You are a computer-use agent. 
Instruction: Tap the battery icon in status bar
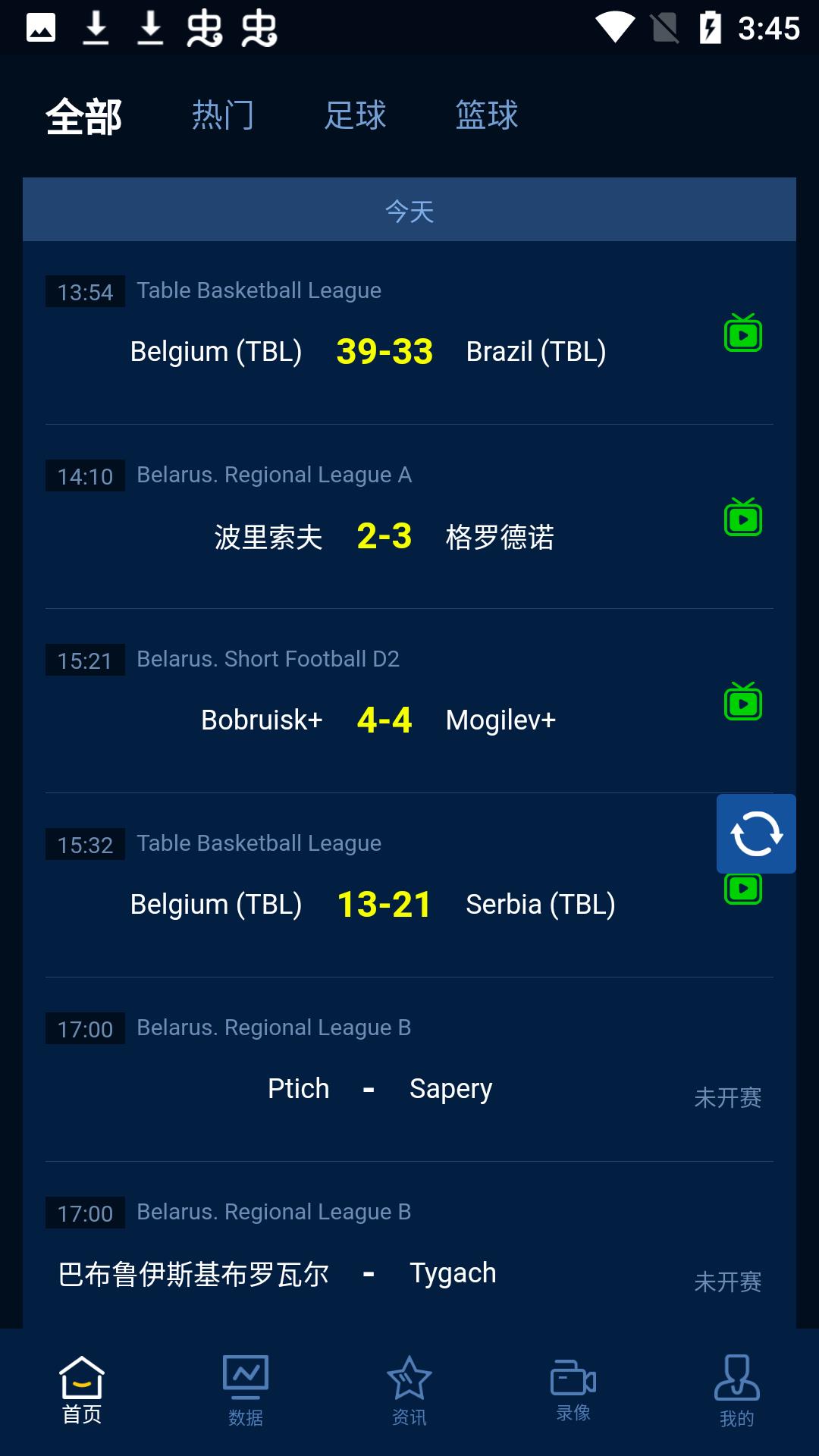711,28
